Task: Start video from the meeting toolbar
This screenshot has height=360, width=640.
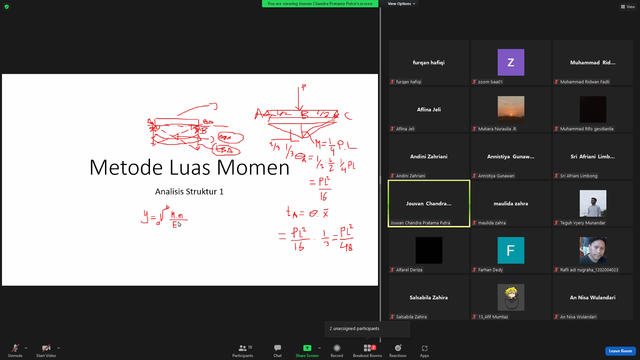Action: 46,350
